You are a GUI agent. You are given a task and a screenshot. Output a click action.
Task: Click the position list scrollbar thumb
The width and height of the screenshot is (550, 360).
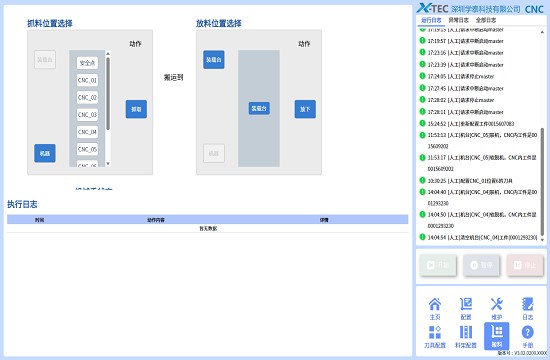(x=108, y=93)
